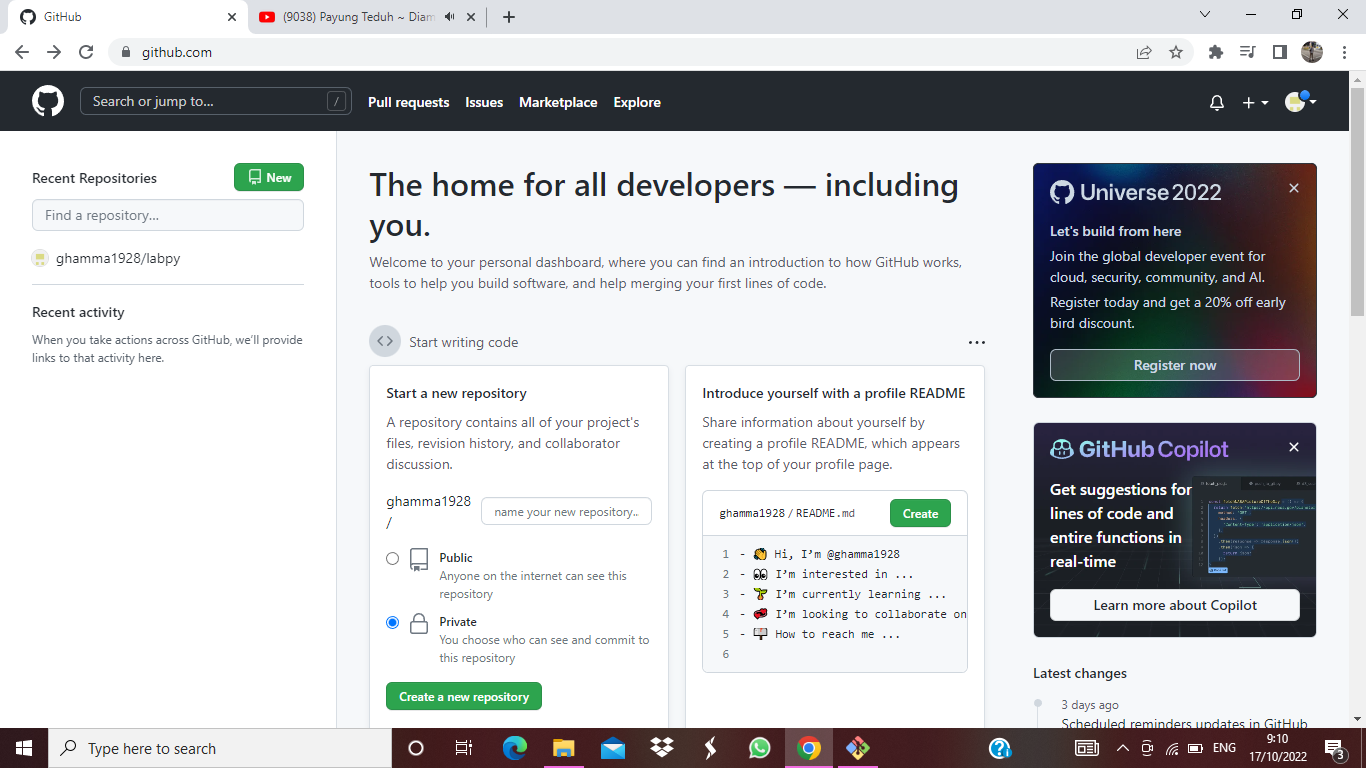Open Issues in the header

(484, 102)
